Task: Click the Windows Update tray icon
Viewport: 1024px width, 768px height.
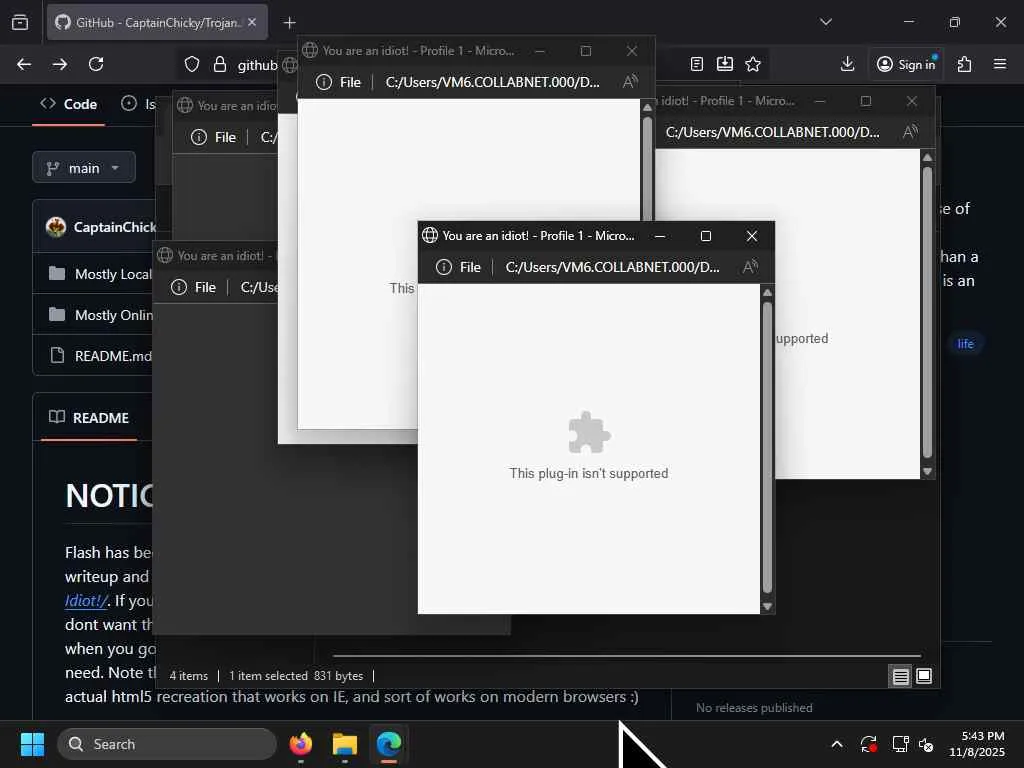Action: (x=869, y=744)
